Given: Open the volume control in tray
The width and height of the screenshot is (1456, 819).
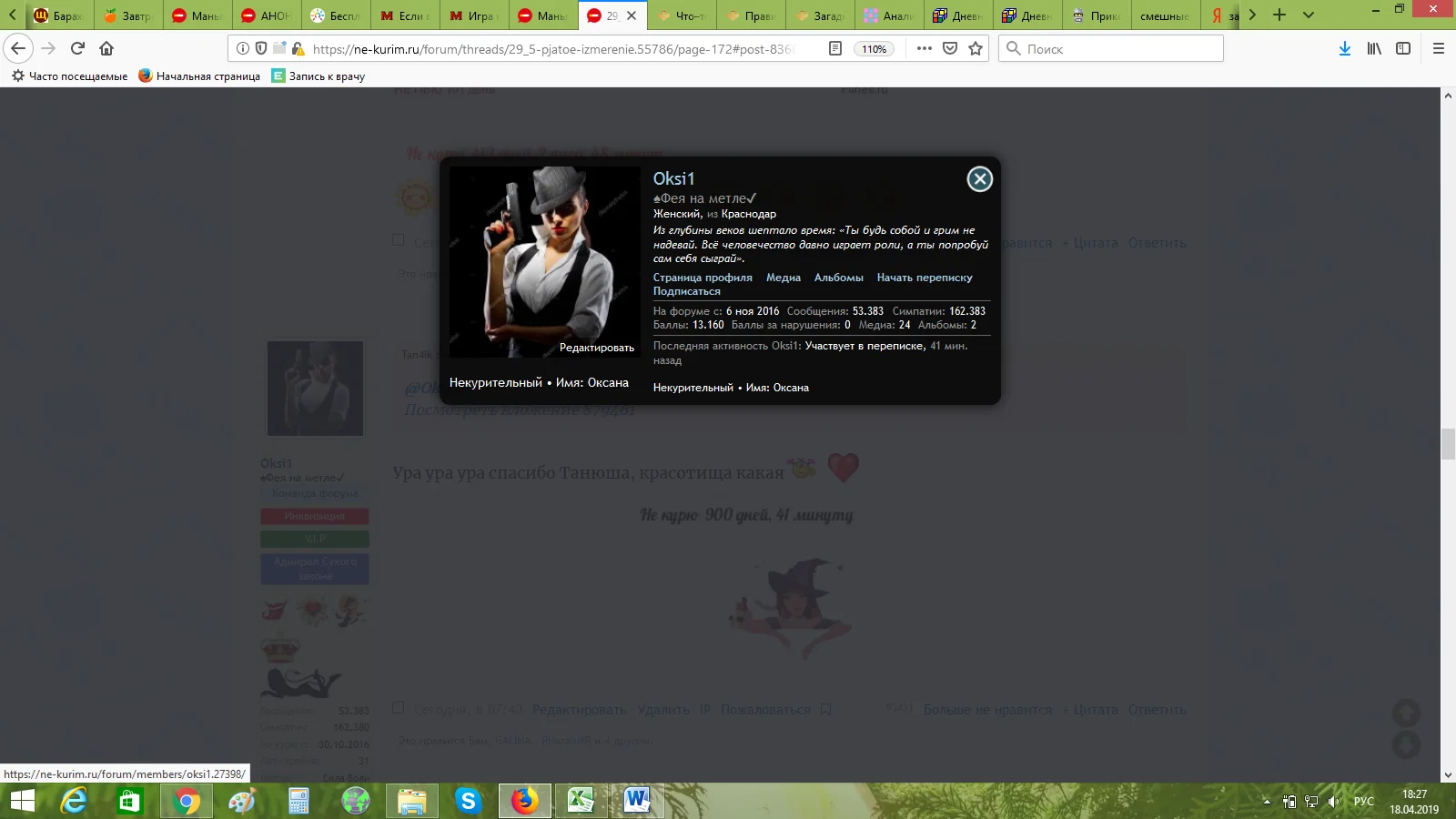Looking at the screenshot, I should pyautogui.click(x=1333, y=802).
